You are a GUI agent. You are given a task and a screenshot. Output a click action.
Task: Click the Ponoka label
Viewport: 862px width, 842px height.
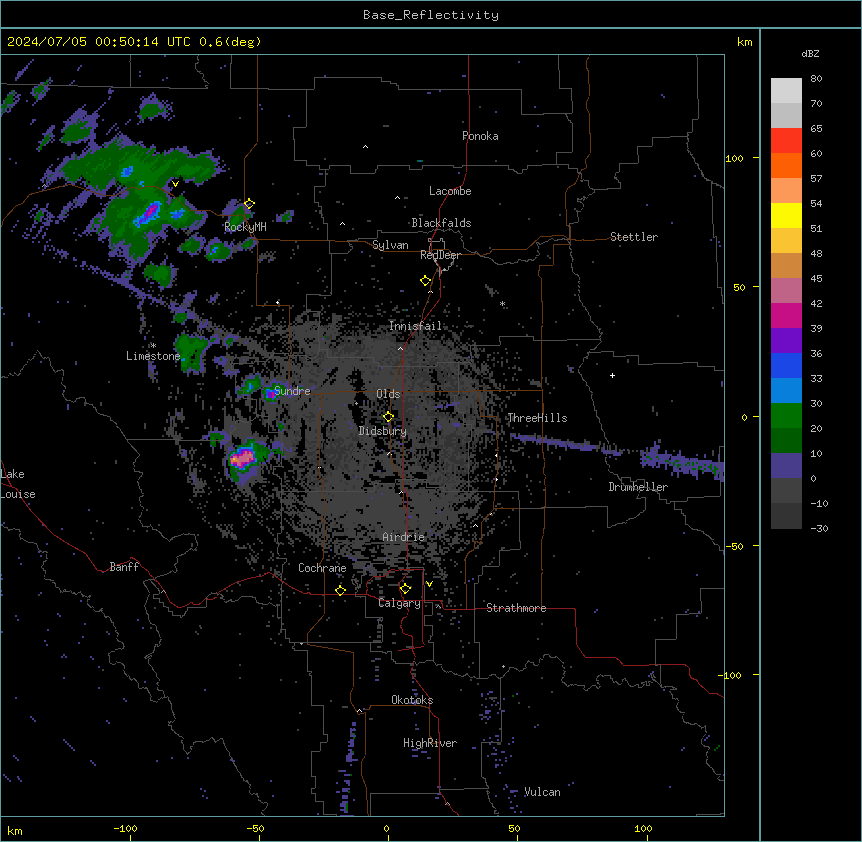(480, 136)
